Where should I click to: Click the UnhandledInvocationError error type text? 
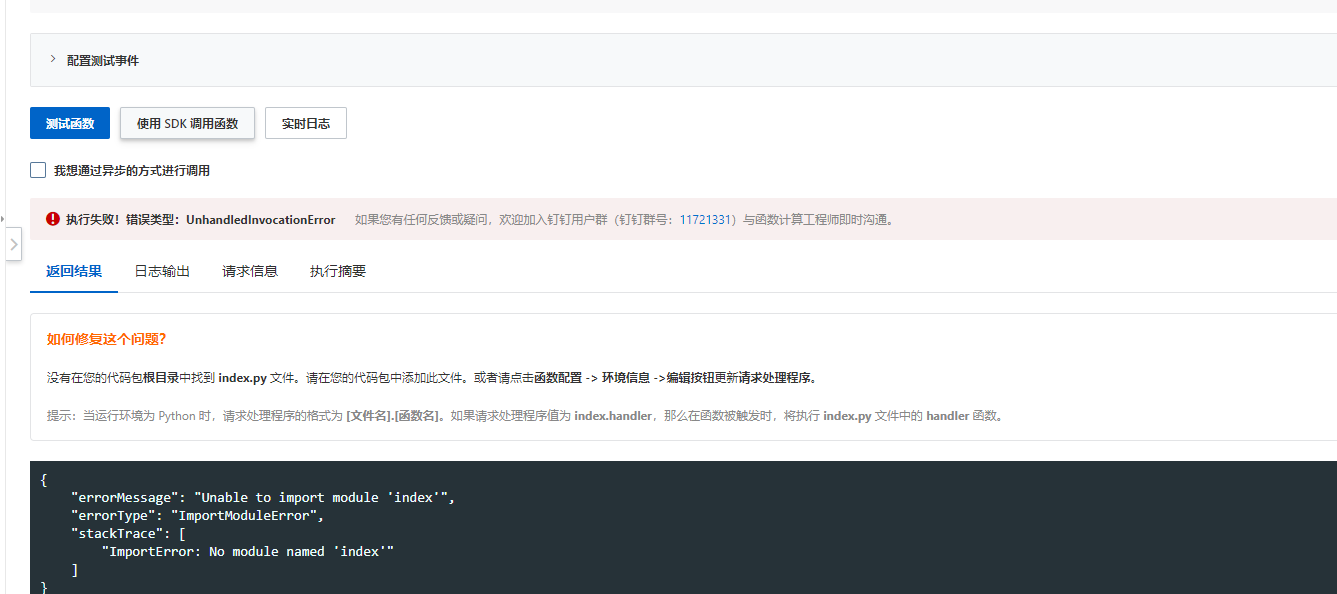tap(261, 219)
